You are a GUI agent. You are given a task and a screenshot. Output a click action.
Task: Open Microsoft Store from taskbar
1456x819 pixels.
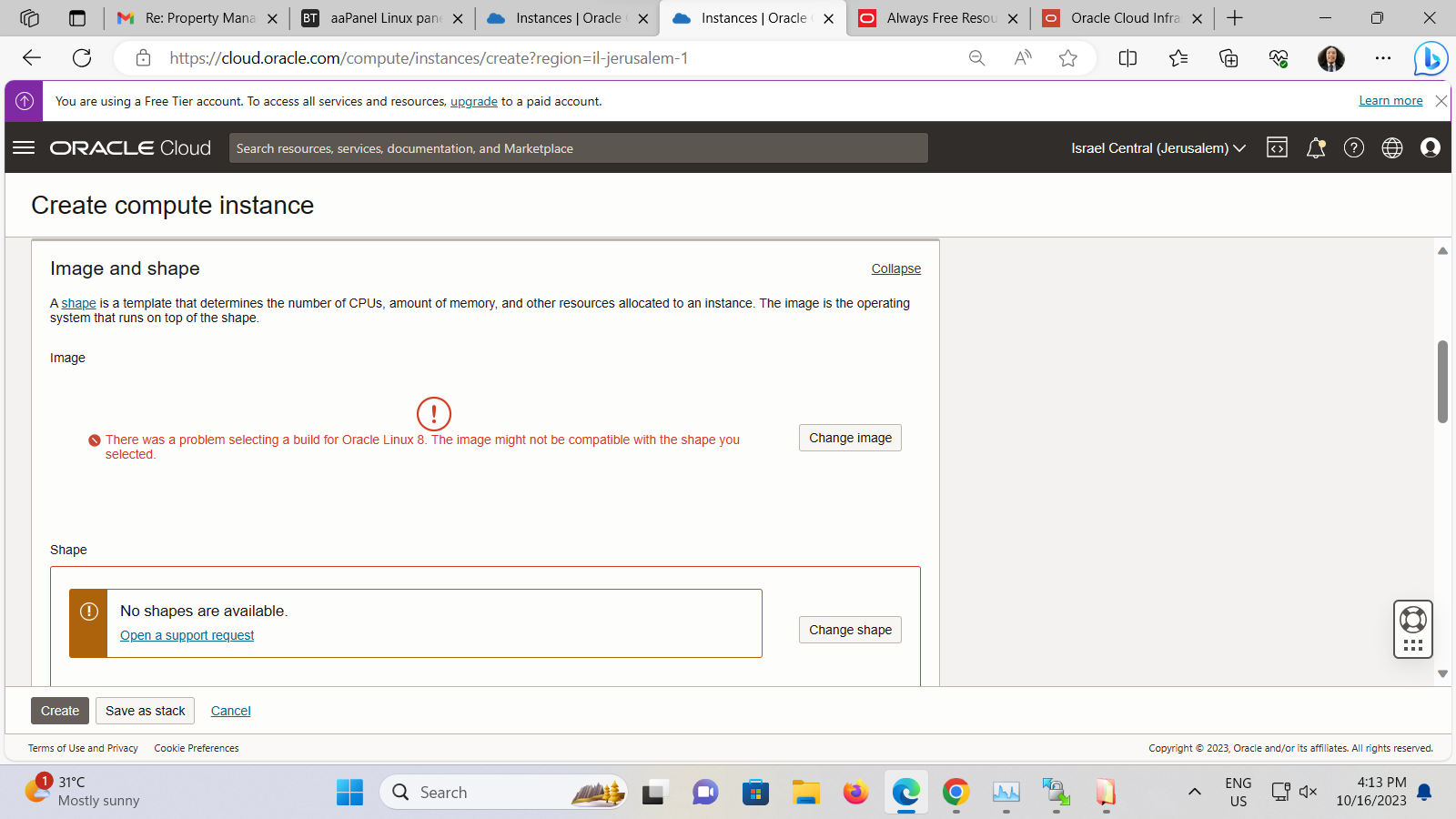coord(755,792)
